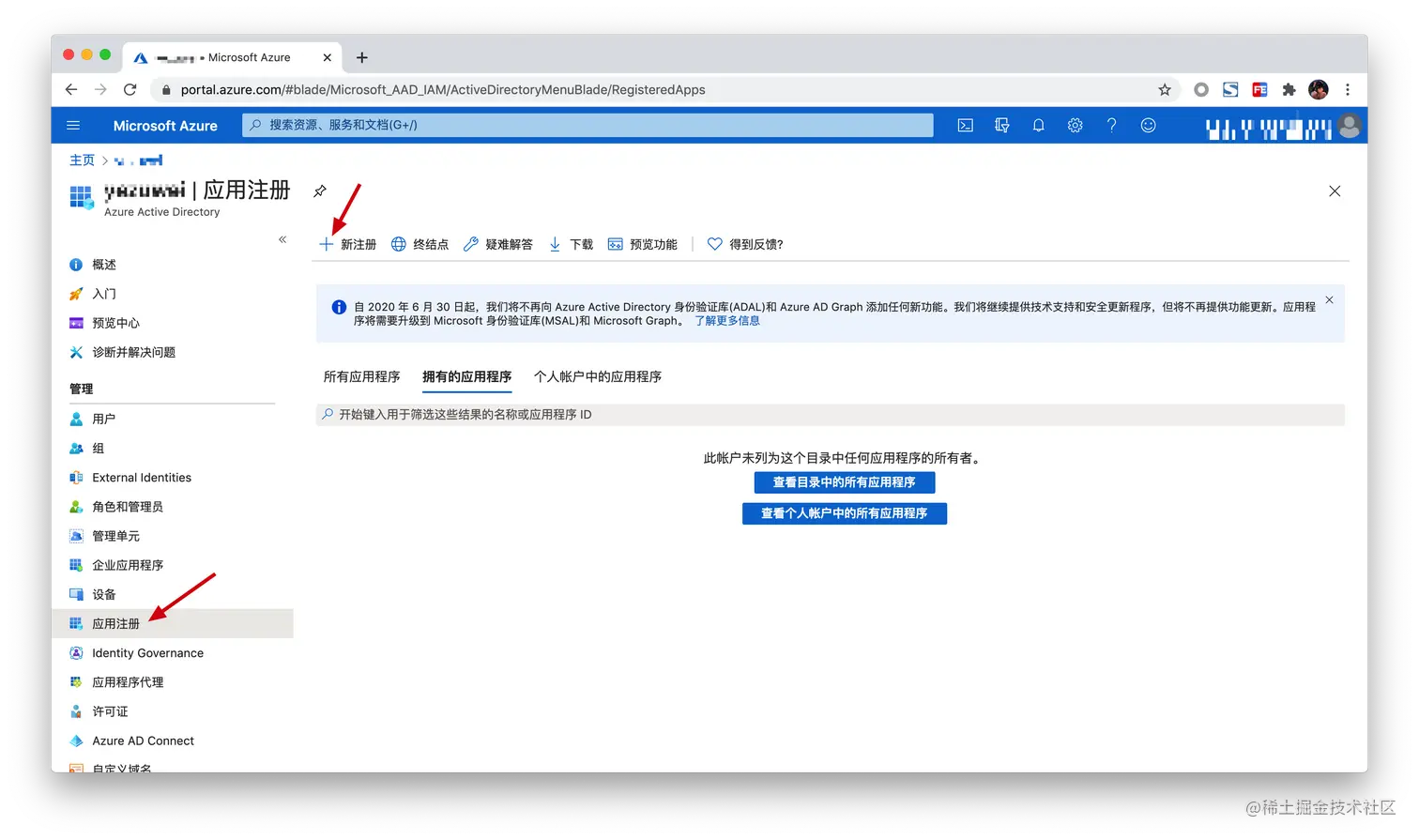The image size is (1419, 840).
Task: Open portal settings gear icon
Action: click(x=1075, y=125)
